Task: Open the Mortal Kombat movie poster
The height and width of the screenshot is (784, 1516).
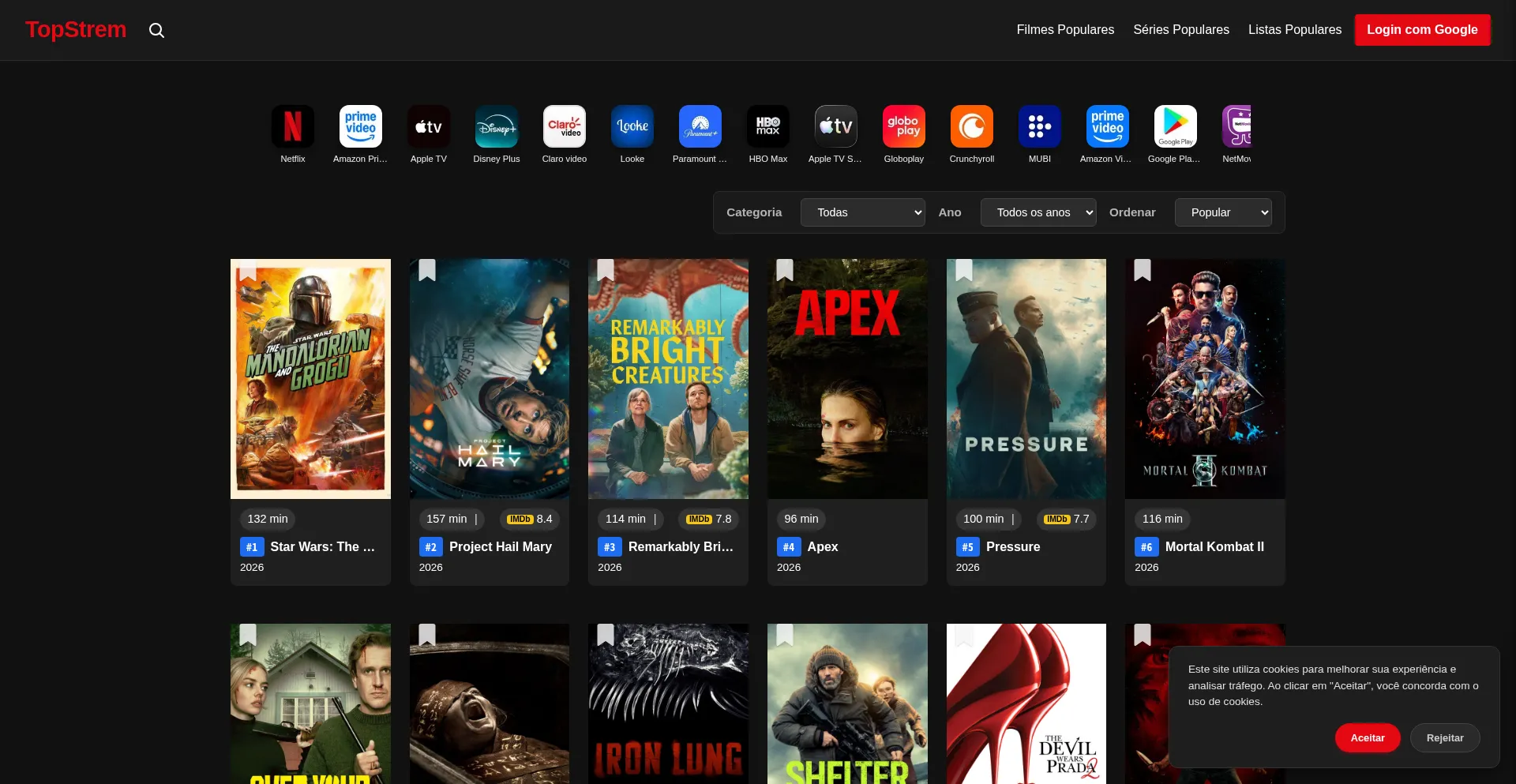Action: click(1205, 379)
